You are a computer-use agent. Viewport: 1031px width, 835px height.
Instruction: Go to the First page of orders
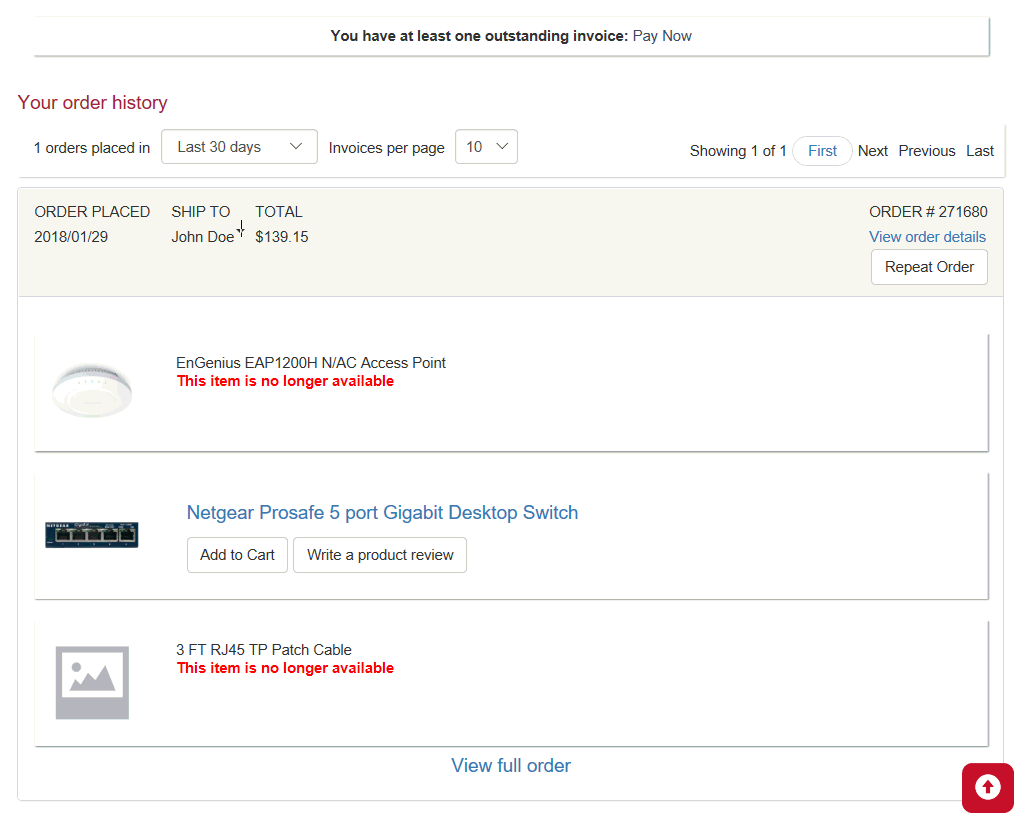pyautogui.click(x=822, y=151)
